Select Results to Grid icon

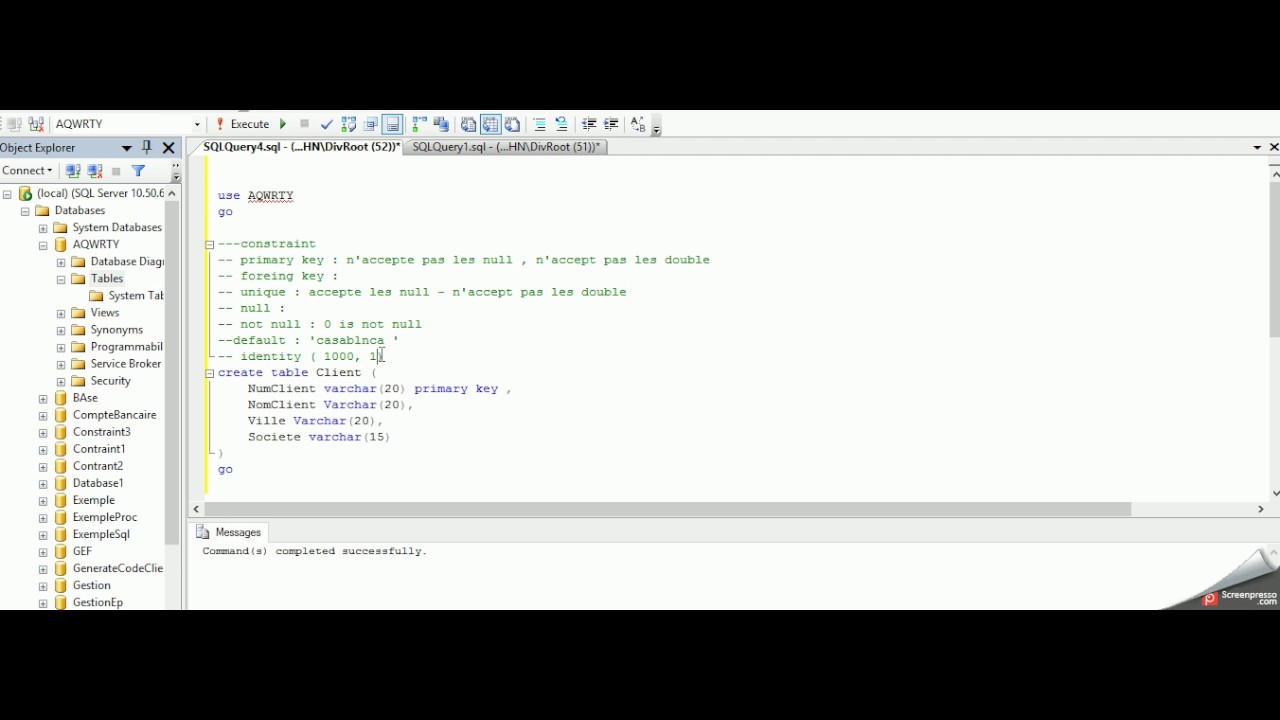(490, 124)
